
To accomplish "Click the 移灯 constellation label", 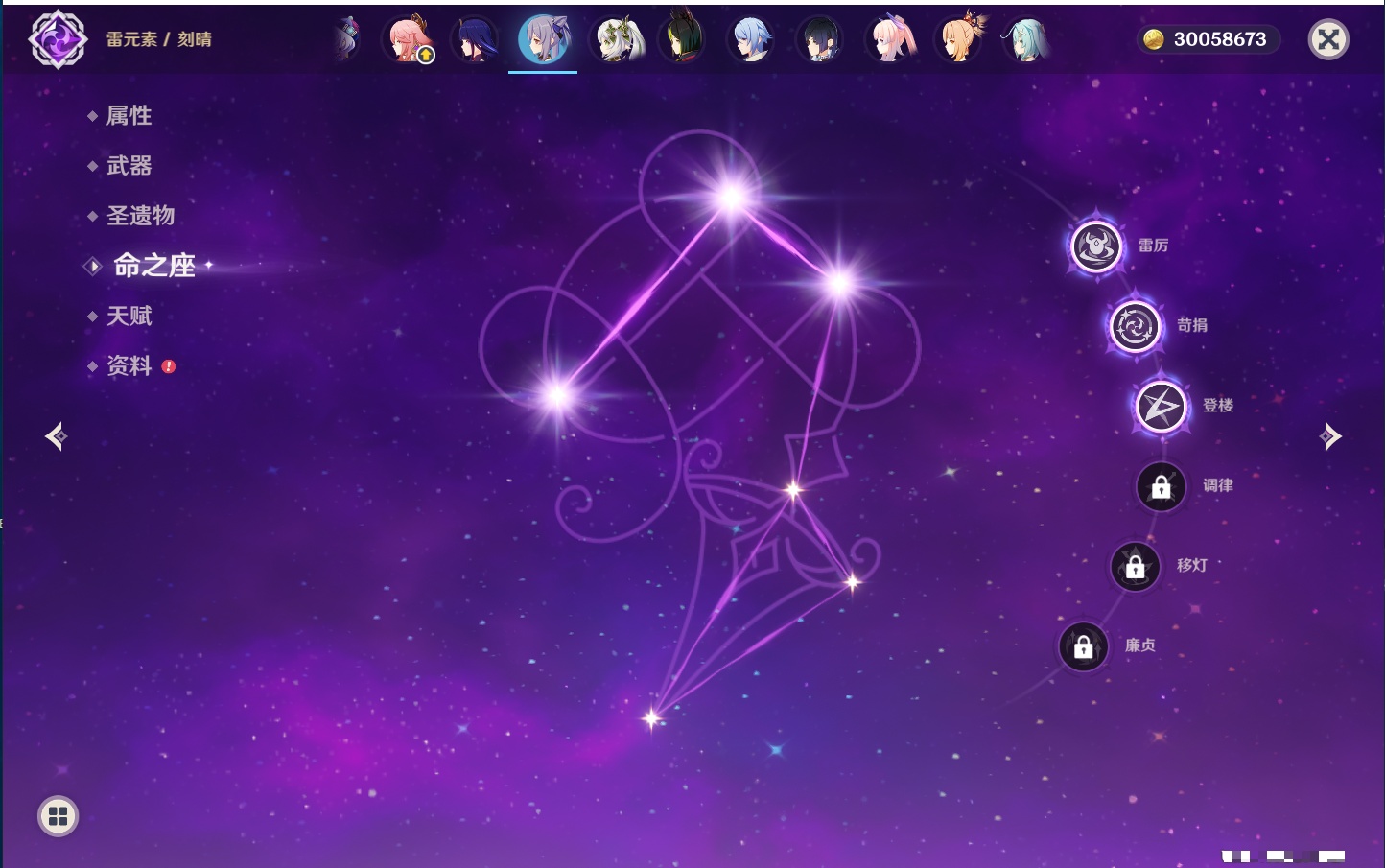I will pos(1192,566).
